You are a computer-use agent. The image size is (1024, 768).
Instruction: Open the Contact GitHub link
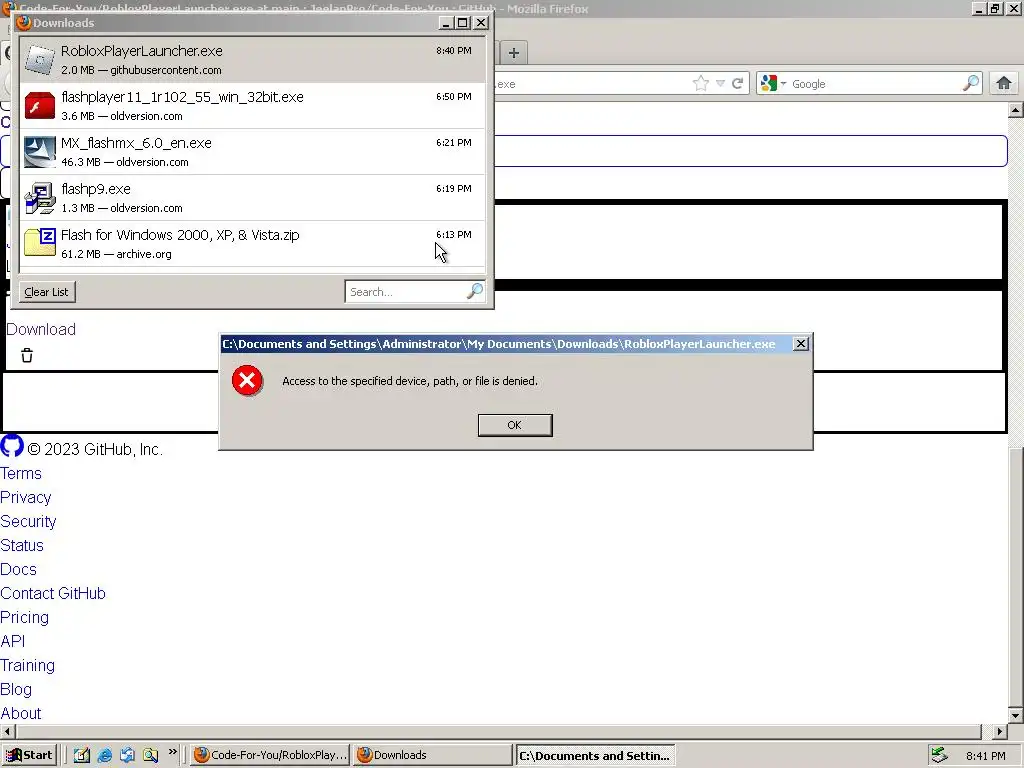(x=53, y=593)
